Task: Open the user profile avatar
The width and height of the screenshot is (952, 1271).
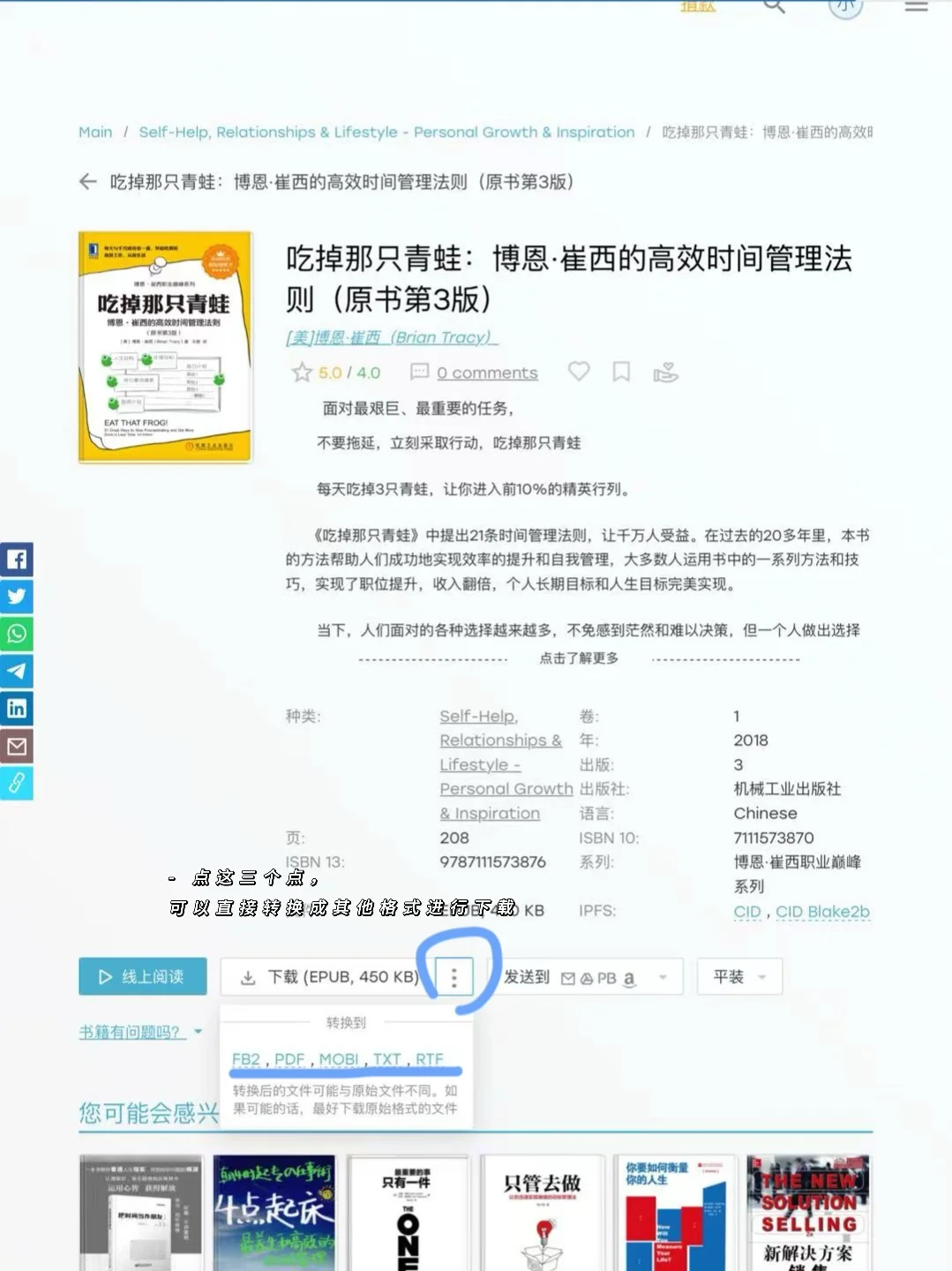Action: (845, 7)
